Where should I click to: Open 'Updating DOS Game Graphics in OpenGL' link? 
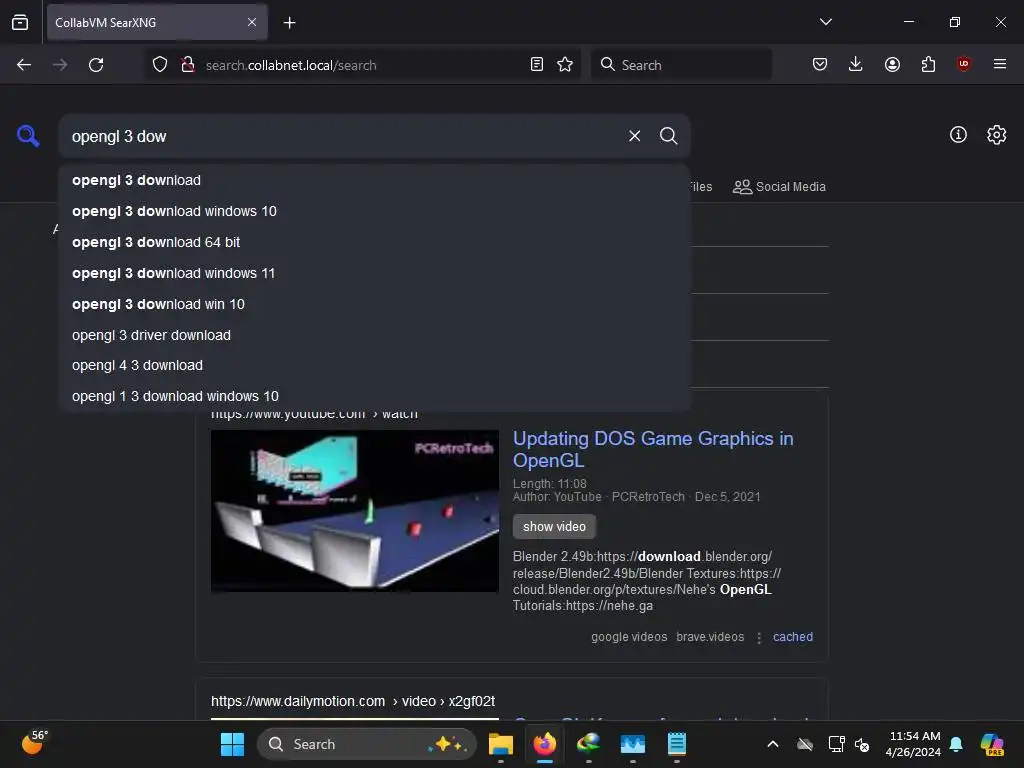[x=653, y=449]
